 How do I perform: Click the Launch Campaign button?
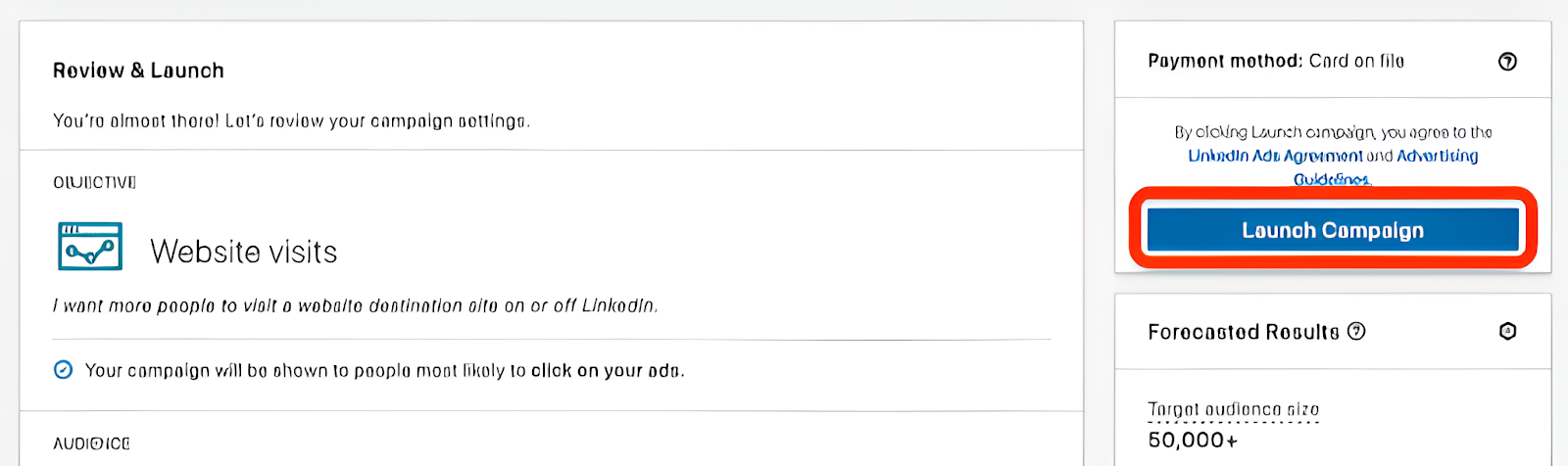pyautogui.click(x=1333, y=230)
